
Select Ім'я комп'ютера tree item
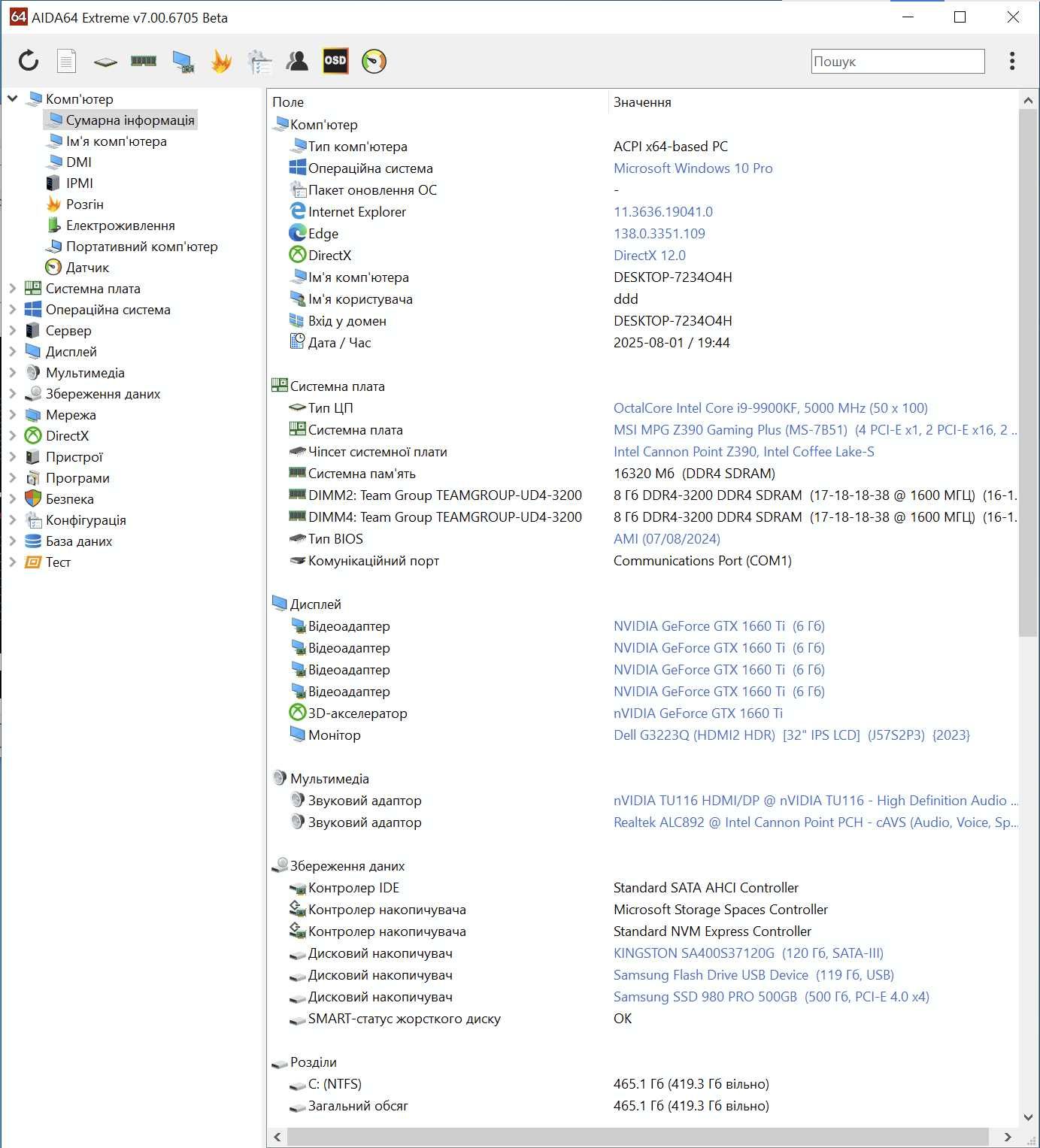pos(116,141)
